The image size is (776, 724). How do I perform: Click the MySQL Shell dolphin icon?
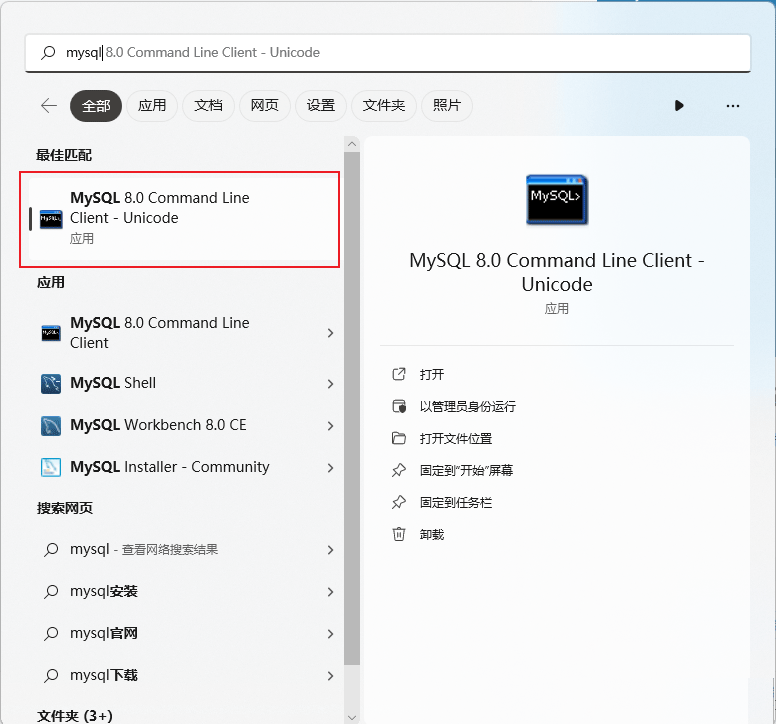[x=51, y=384]
